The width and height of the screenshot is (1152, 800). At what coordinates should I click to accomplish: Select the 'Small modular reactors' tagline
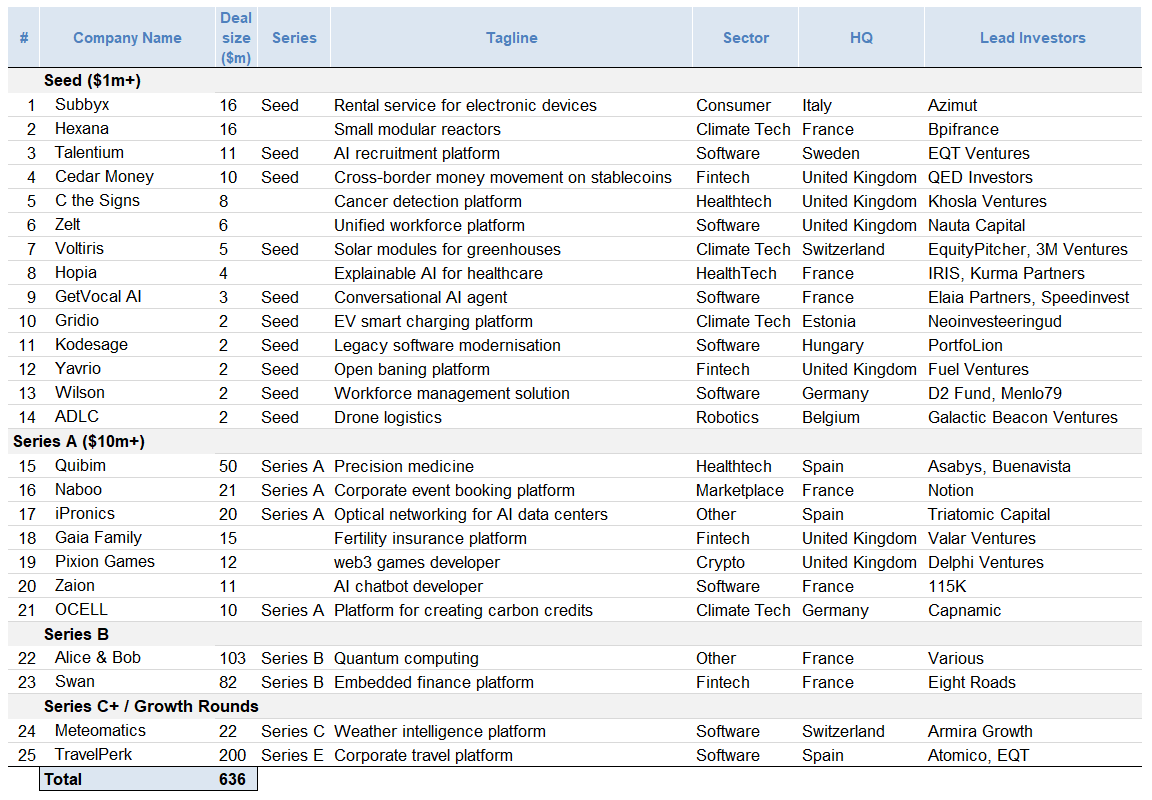click(x=417, y=129)
